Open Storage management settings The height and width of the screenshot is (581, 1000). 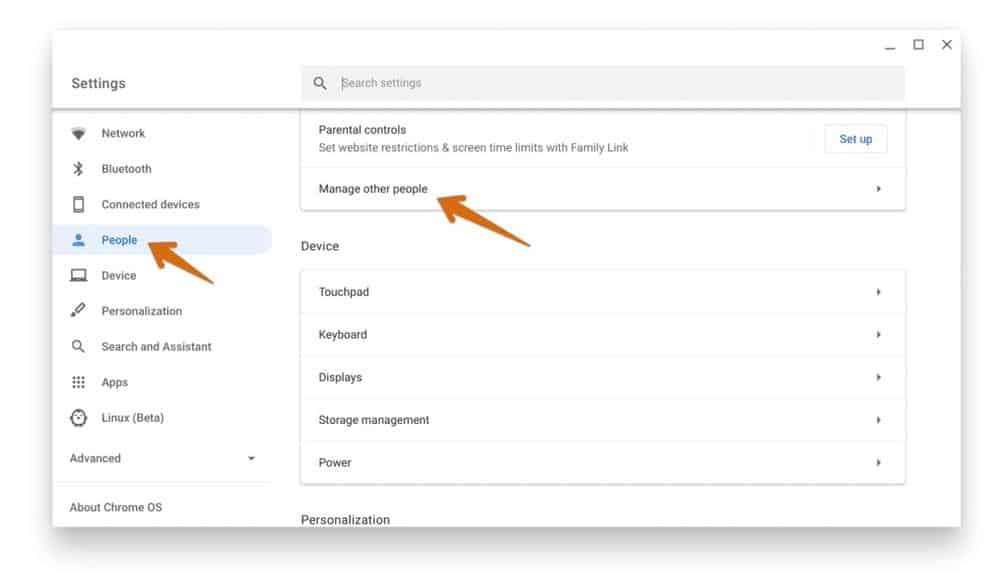tap(602, 420)
